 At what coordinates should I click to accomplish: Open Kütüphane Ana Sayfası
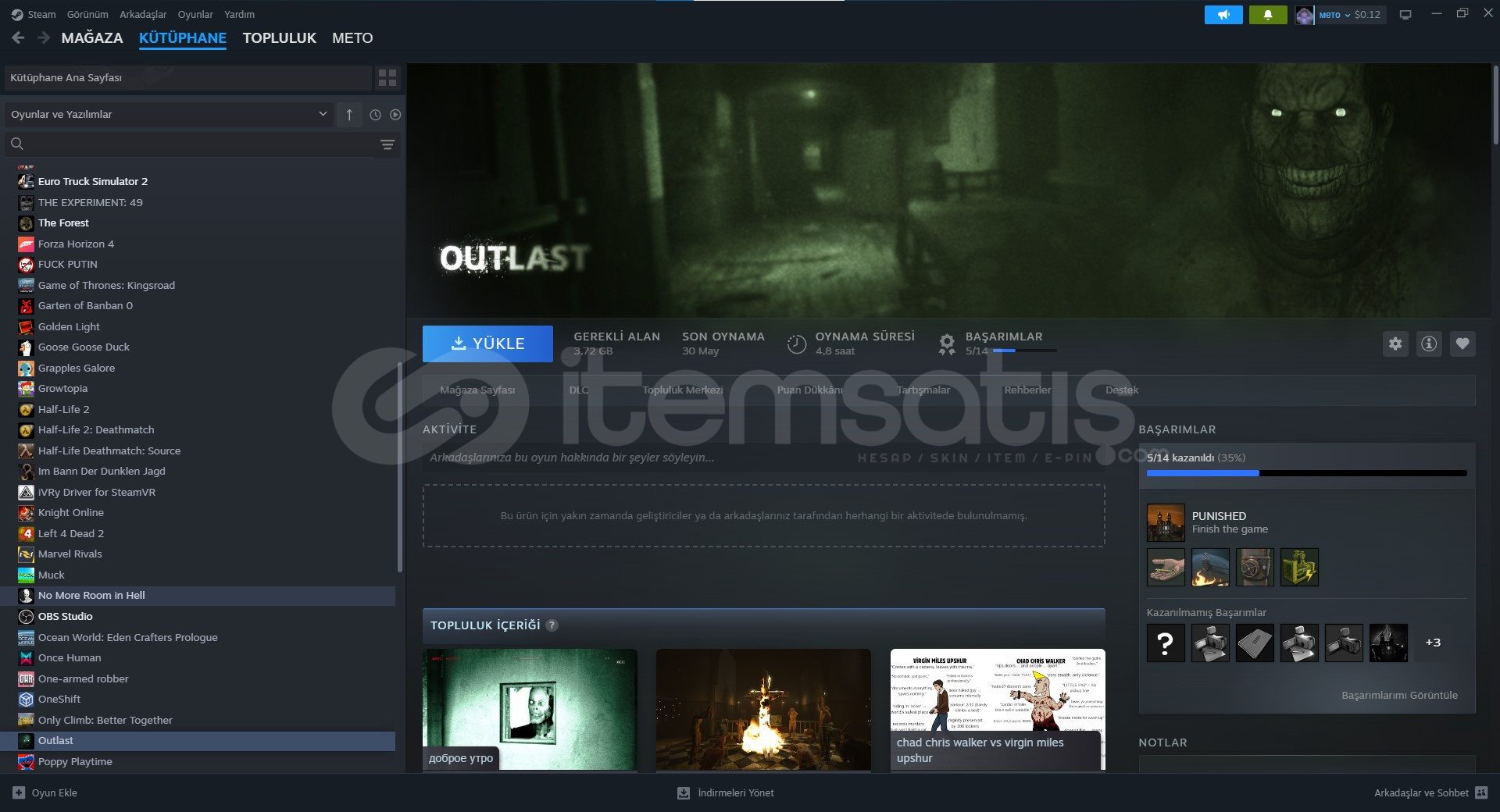pos(187,77)
